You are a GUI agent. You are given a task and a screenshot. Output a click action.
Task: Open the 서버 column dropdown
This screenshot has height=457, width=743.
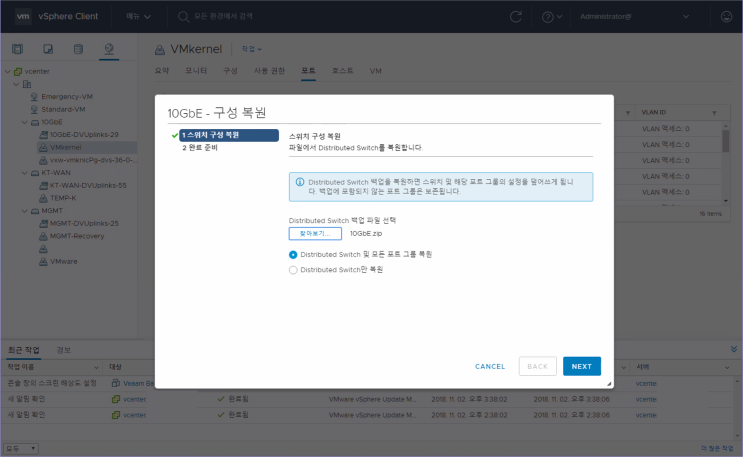[x=727, y=367]
